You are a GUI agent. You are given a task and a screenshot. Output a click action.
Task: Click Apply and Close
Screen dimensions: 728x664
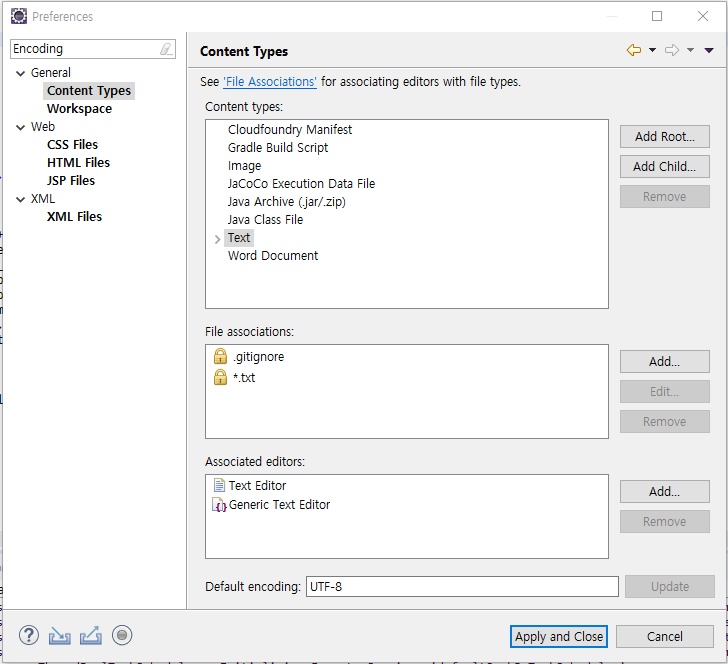click(559, 637)
